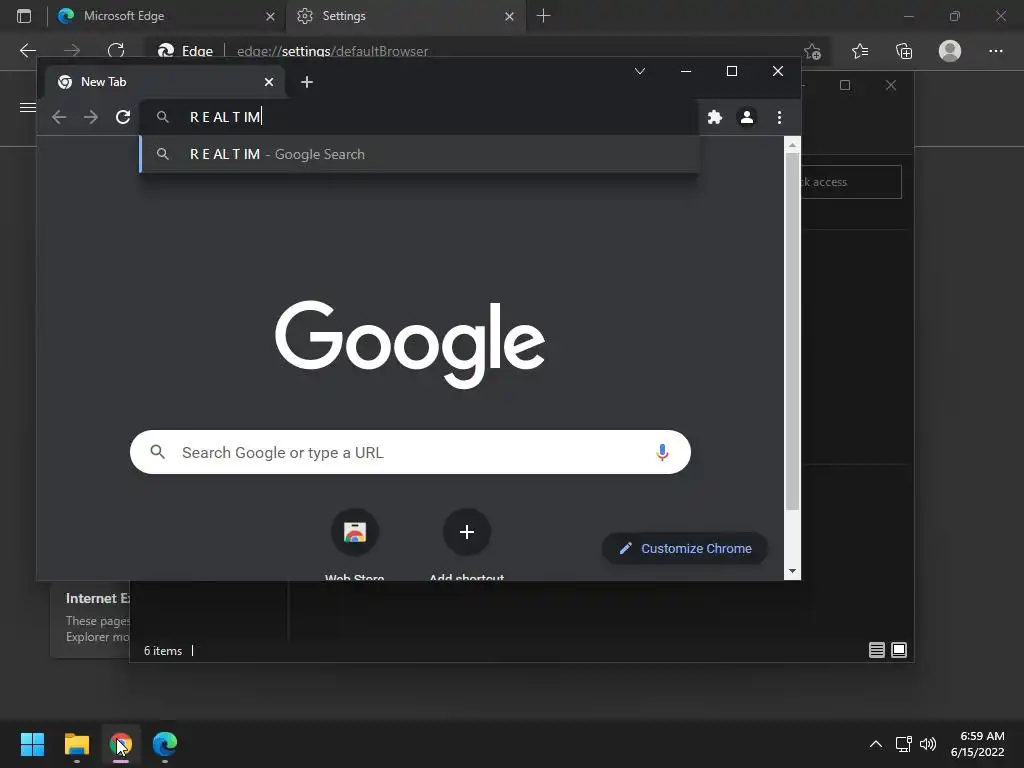This screenshot has height=768, width=1024.
Task: Open Chrome Extensions puzzle icon
Action: pyautogui.click(x=714, y=117)
